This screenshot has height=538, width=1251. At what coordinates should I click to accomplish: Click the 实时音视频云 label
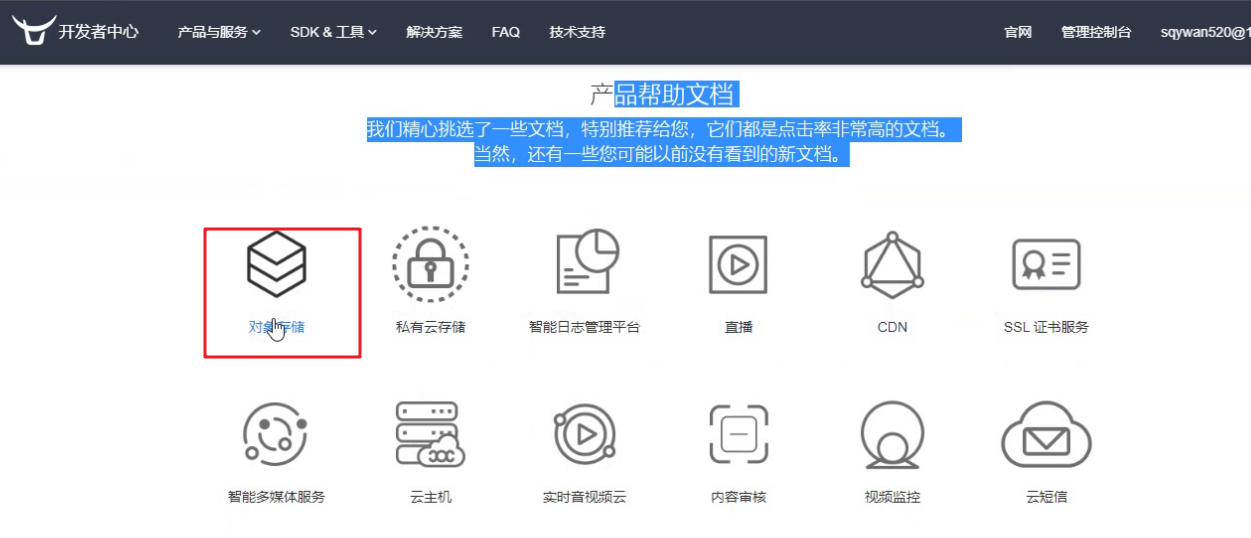click(584, 497)
